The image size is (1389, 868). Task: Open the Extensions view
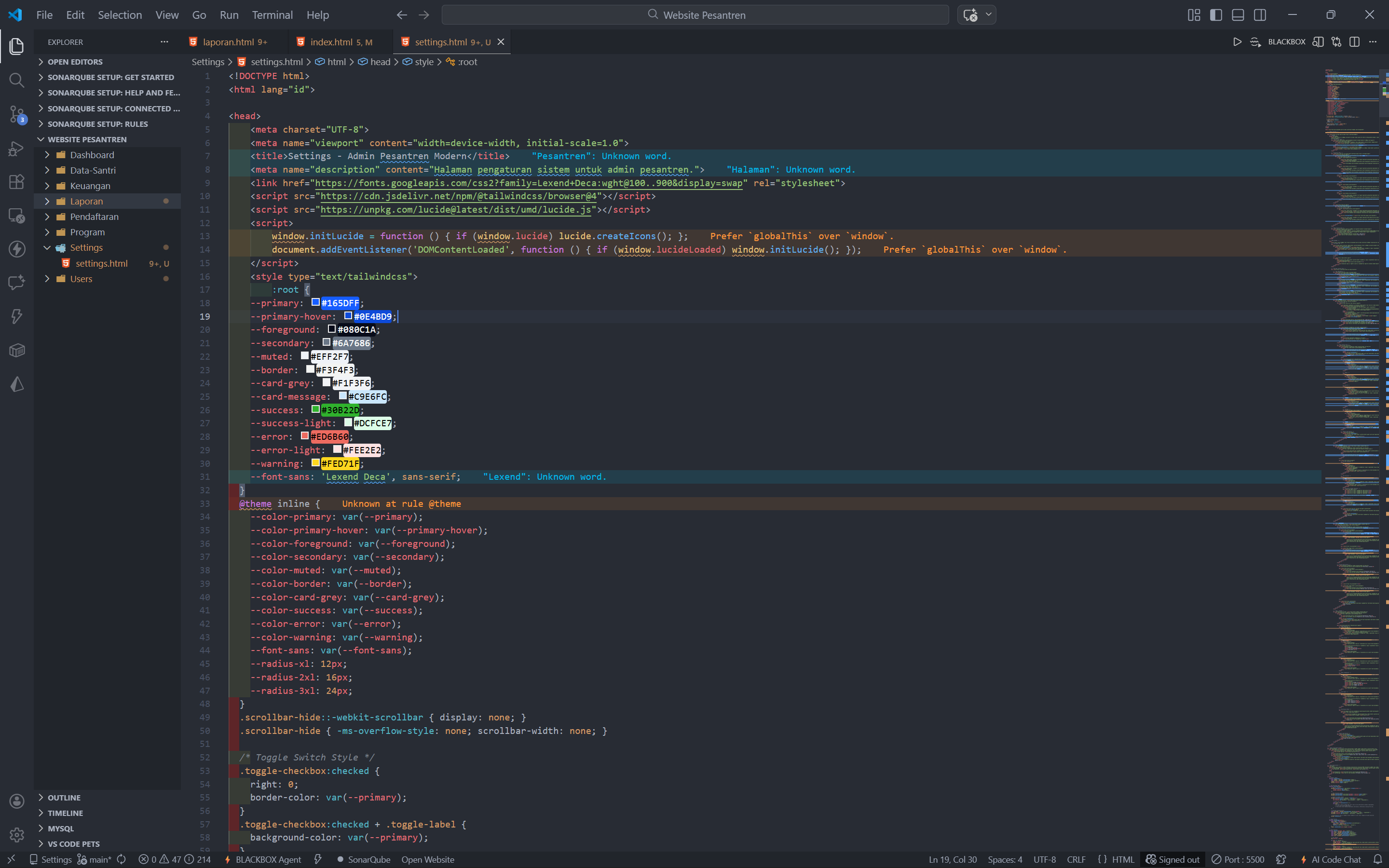[17, 182]
